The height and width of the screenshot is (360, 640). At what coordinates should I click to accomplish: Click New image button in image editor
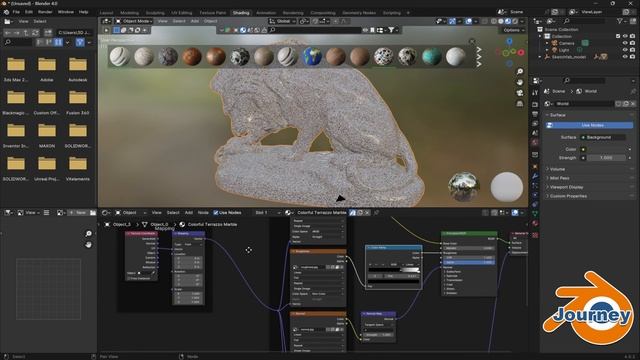click(x=78, y=213)
